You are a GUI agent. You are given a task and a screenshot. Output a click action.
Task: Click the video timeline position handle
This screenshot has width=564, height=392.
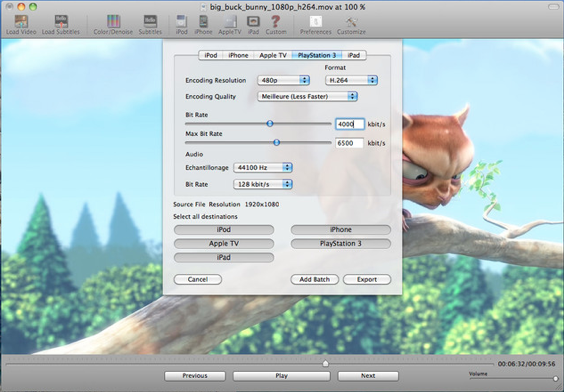[x=326, y=363]
